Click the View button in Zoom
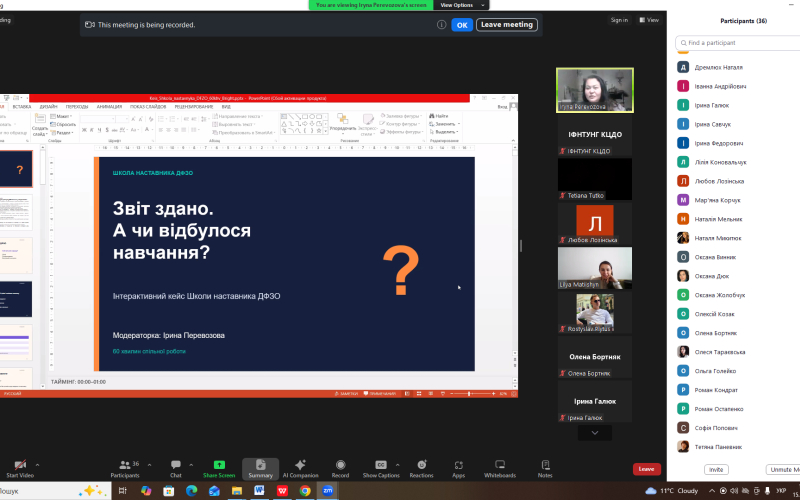Viewport: 800px width, 500px height. tap(649, 20)
